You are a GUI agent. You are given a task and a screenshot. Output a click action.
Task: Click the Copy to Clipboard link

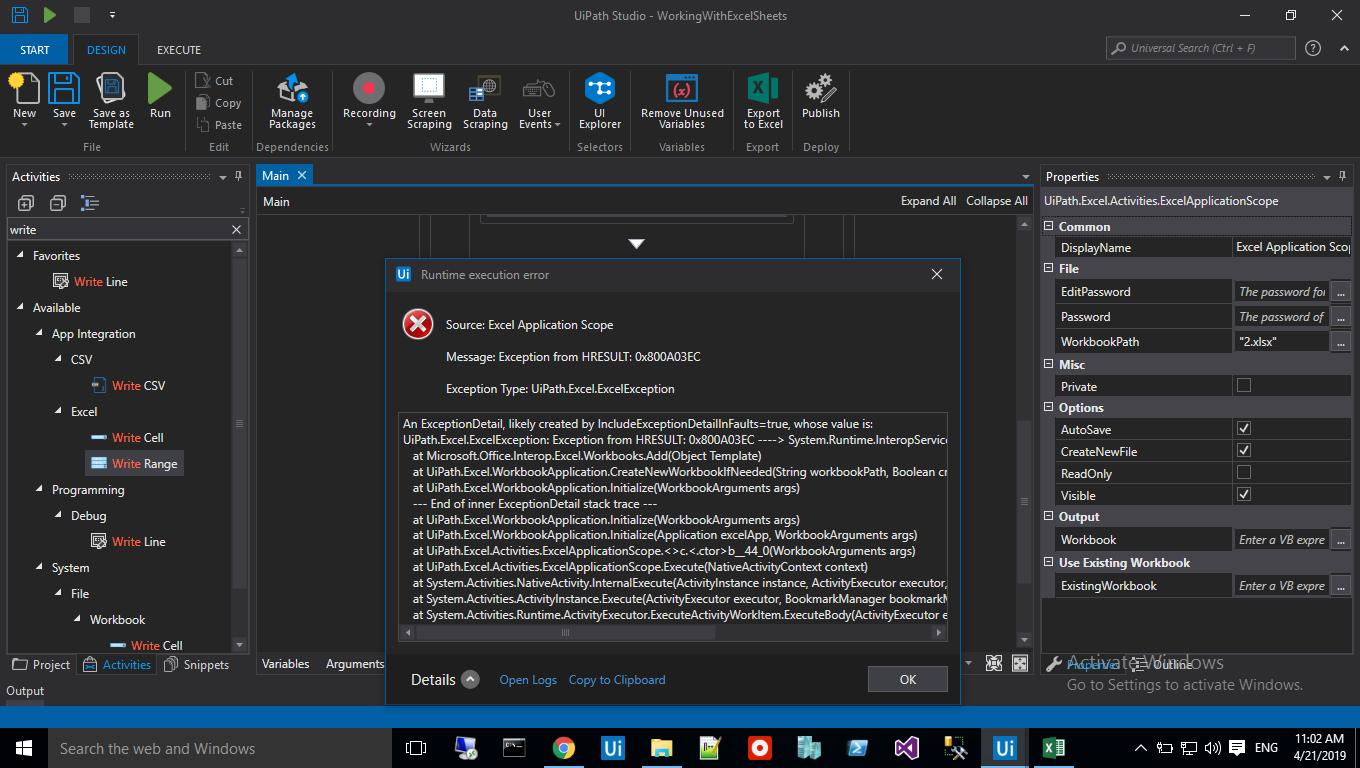(x=616, y=680)
